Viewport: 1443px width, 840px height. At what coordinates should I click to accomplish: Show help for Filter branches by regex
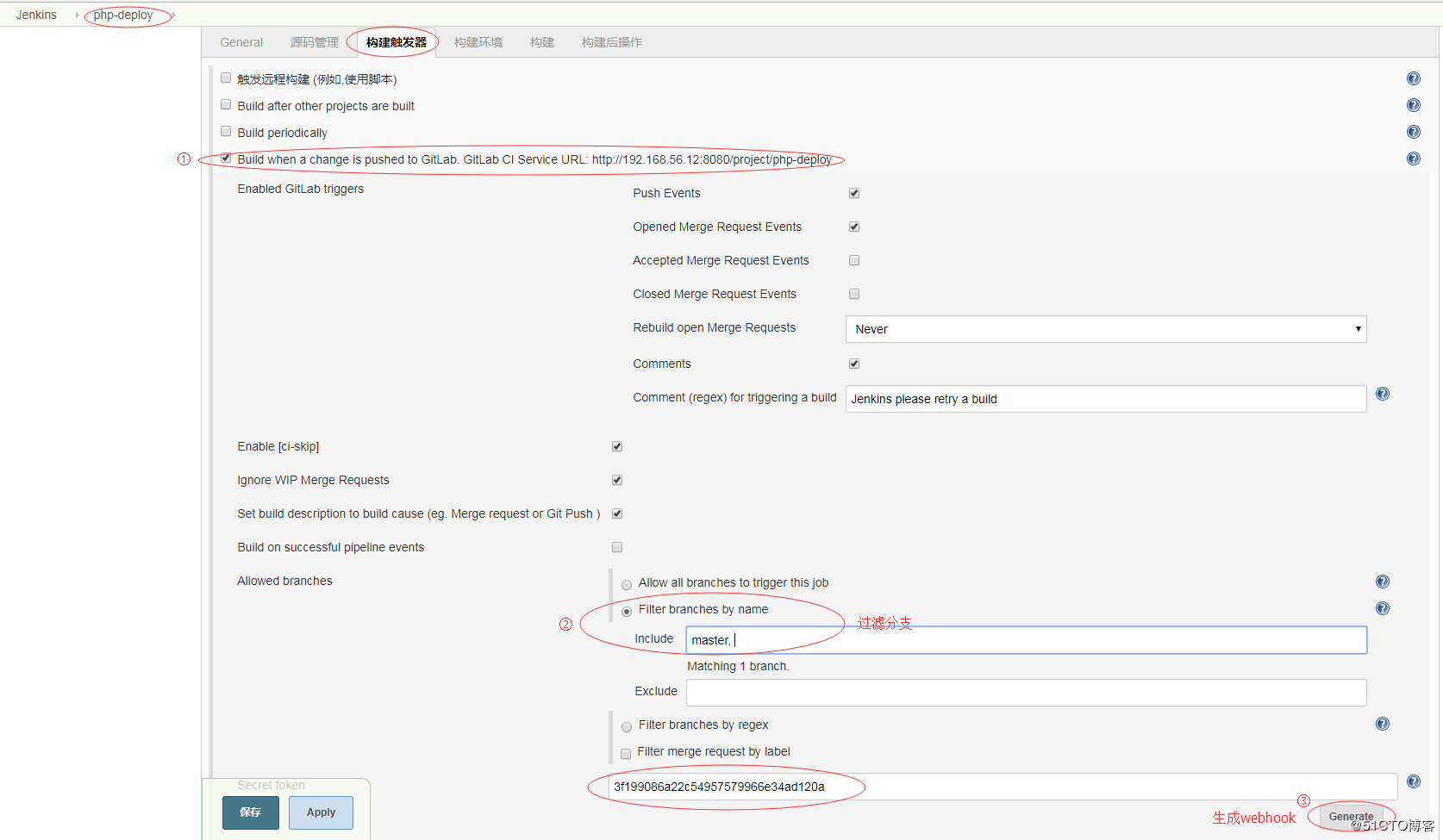coord(1382,724)
